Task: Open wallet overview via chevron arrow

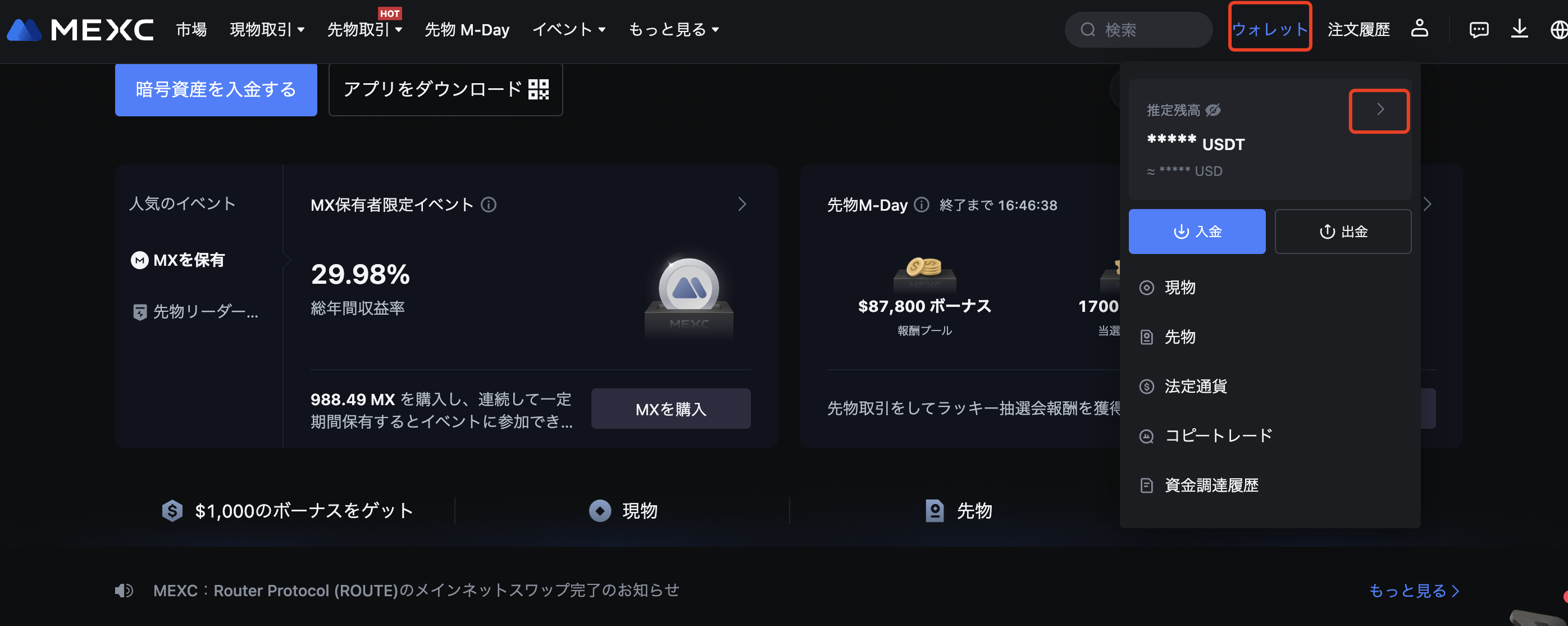Action: coord(1379,110)
